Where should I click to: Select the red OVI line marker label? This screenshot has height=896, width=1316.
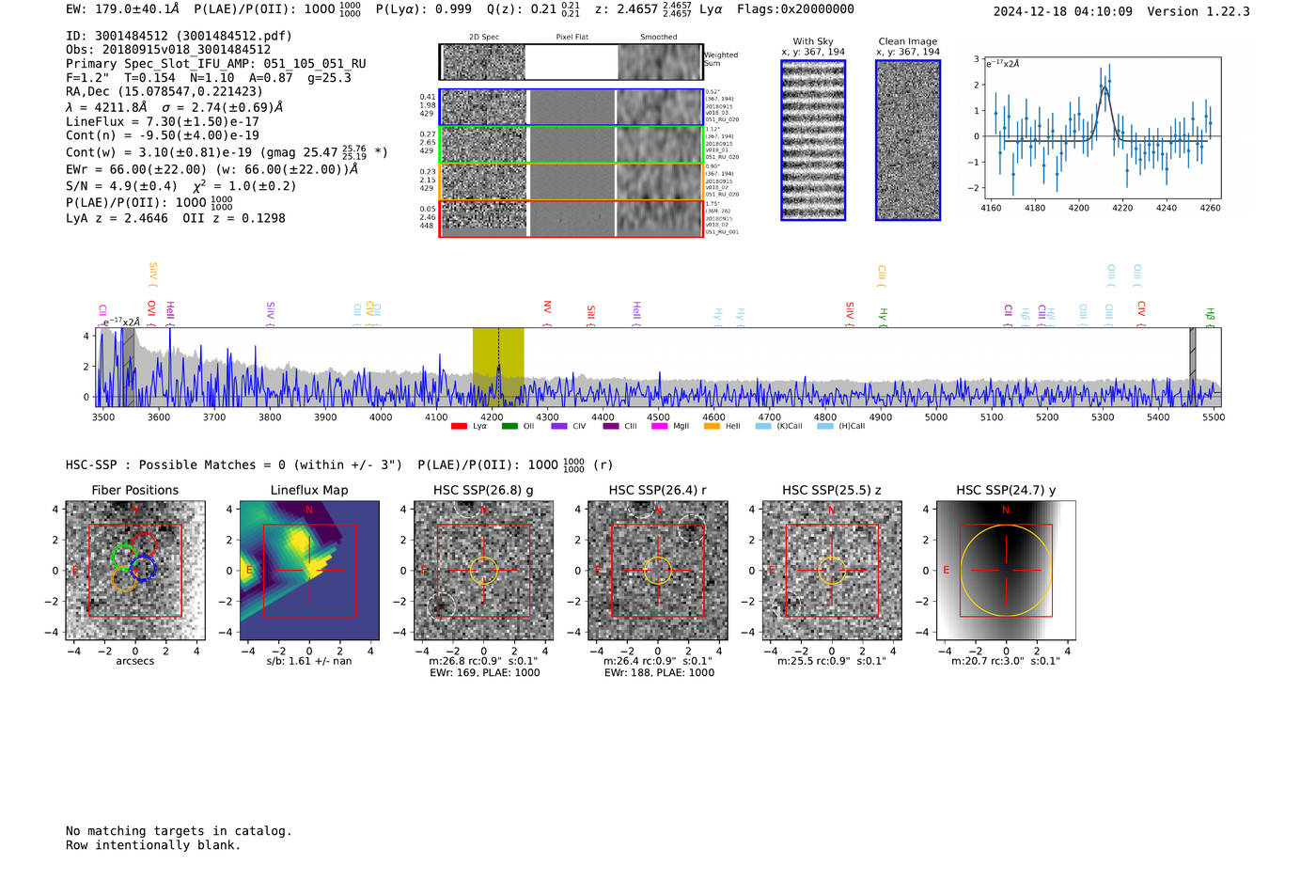coord(151,312)
